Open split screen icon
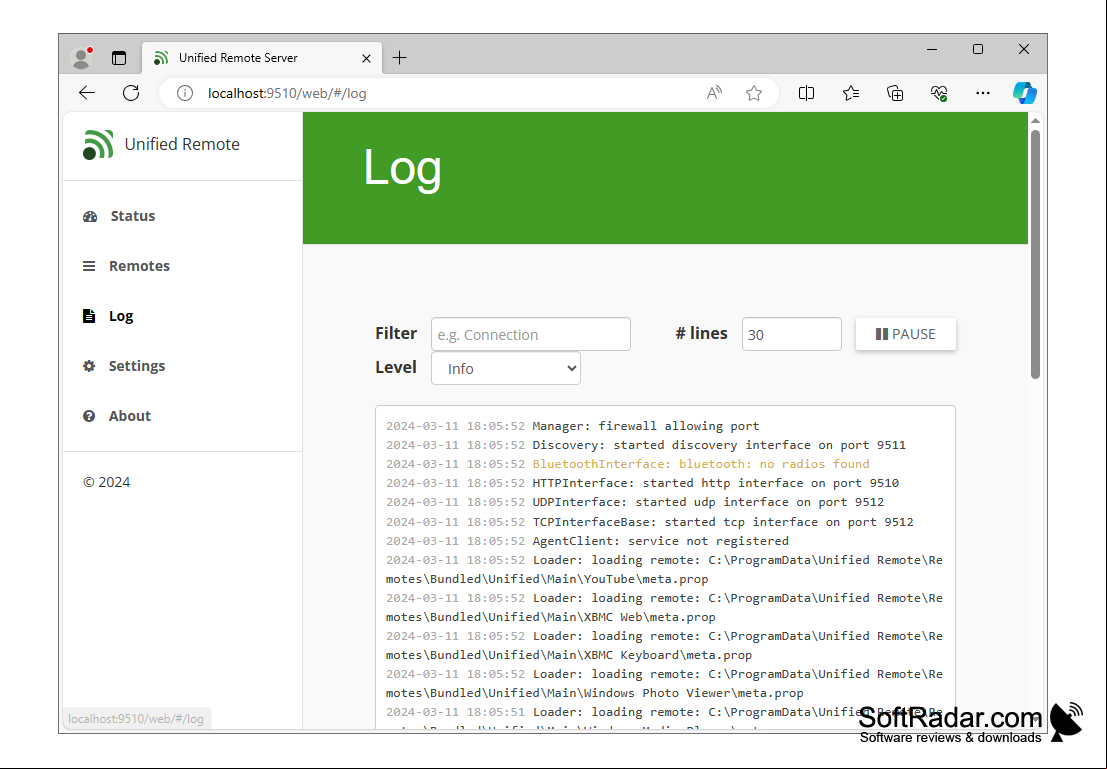Viewport: 1107px width, 769px height. pos(806,93)
